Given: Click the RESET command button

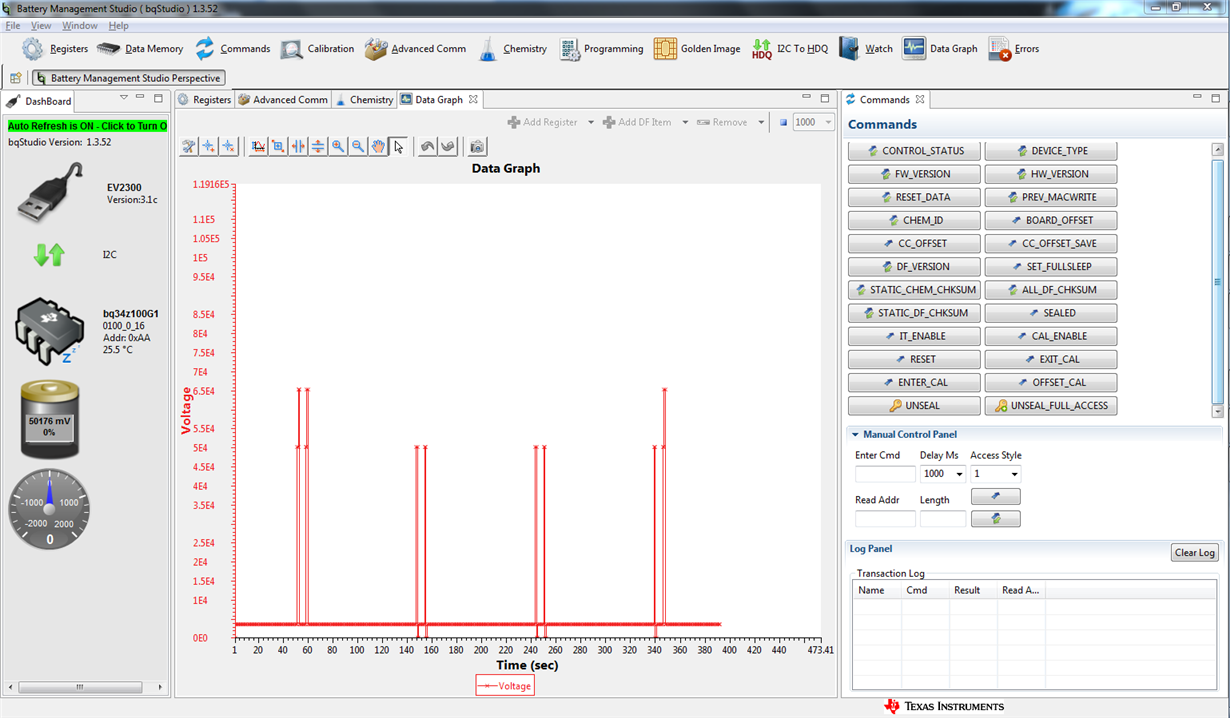Looking at the screenshot, I should [913, 359].
